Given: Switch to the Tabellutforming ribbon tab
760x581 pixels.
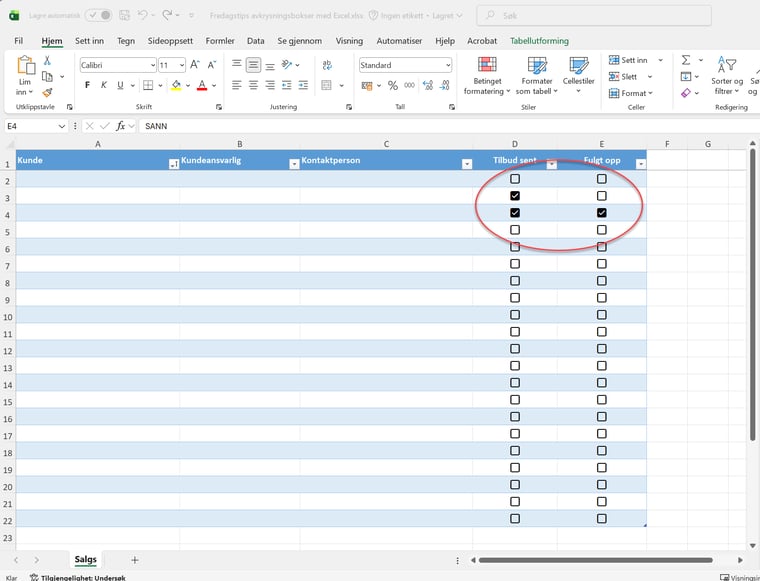Looking at the screenshot, I should click(x=539, y=41).
